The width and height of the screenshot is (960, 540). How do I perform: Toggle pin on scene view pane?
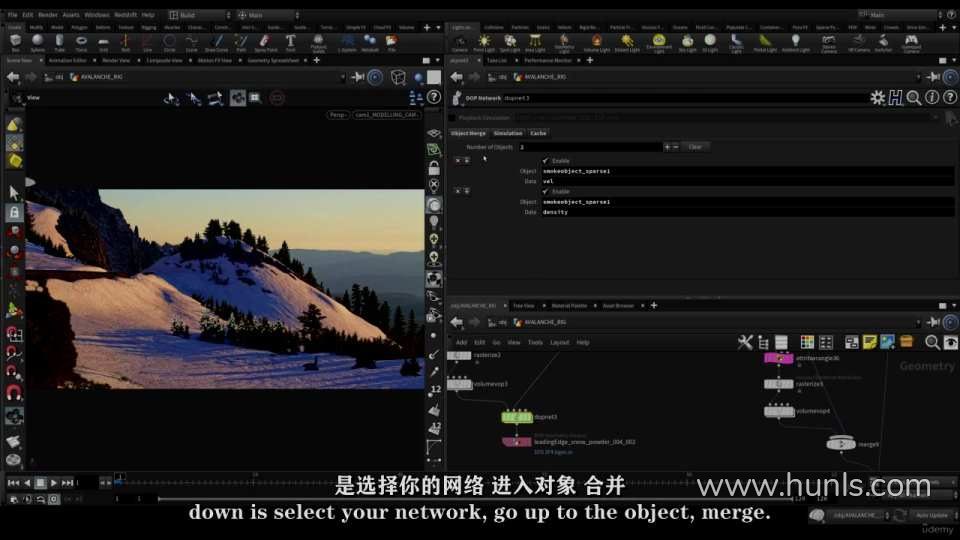[358, 77]
